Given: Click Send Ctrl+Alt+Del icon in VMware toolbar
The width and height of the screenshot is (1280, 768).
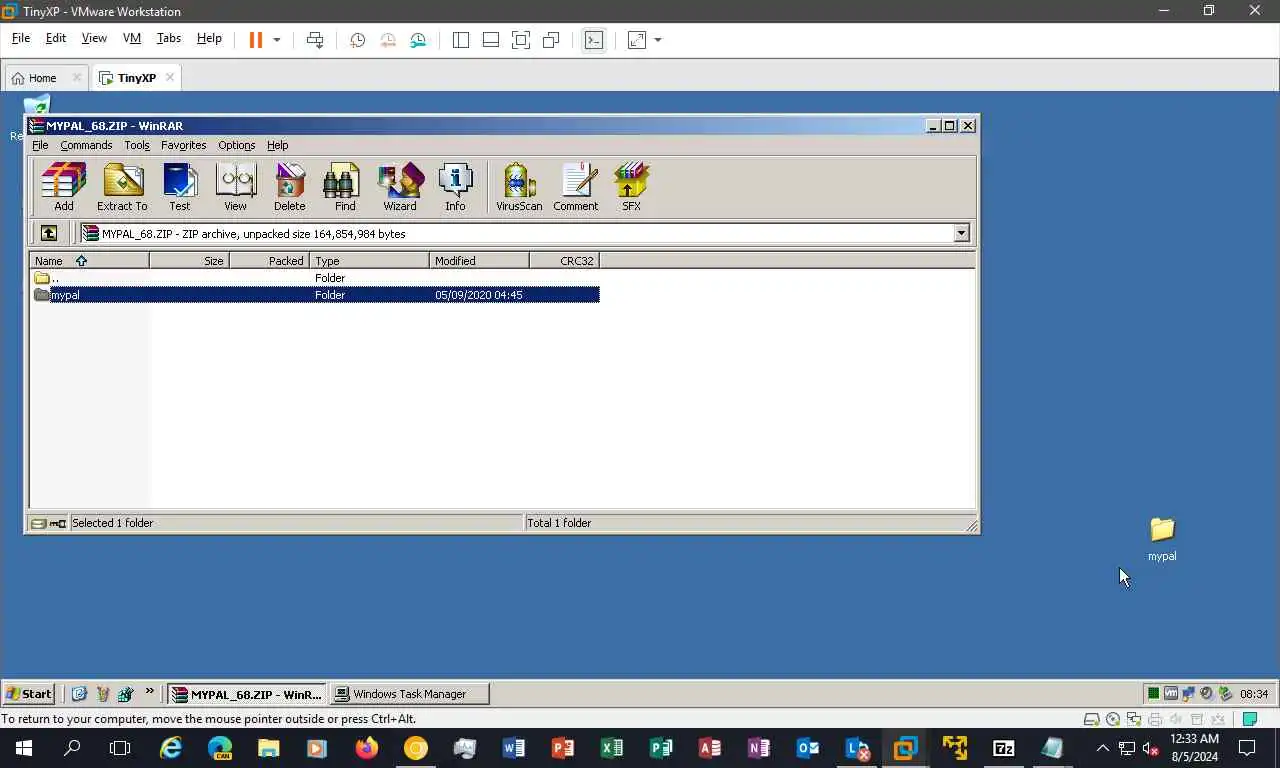Looking at the screenshot, I should pyautogui.click(x=315, y=40).
